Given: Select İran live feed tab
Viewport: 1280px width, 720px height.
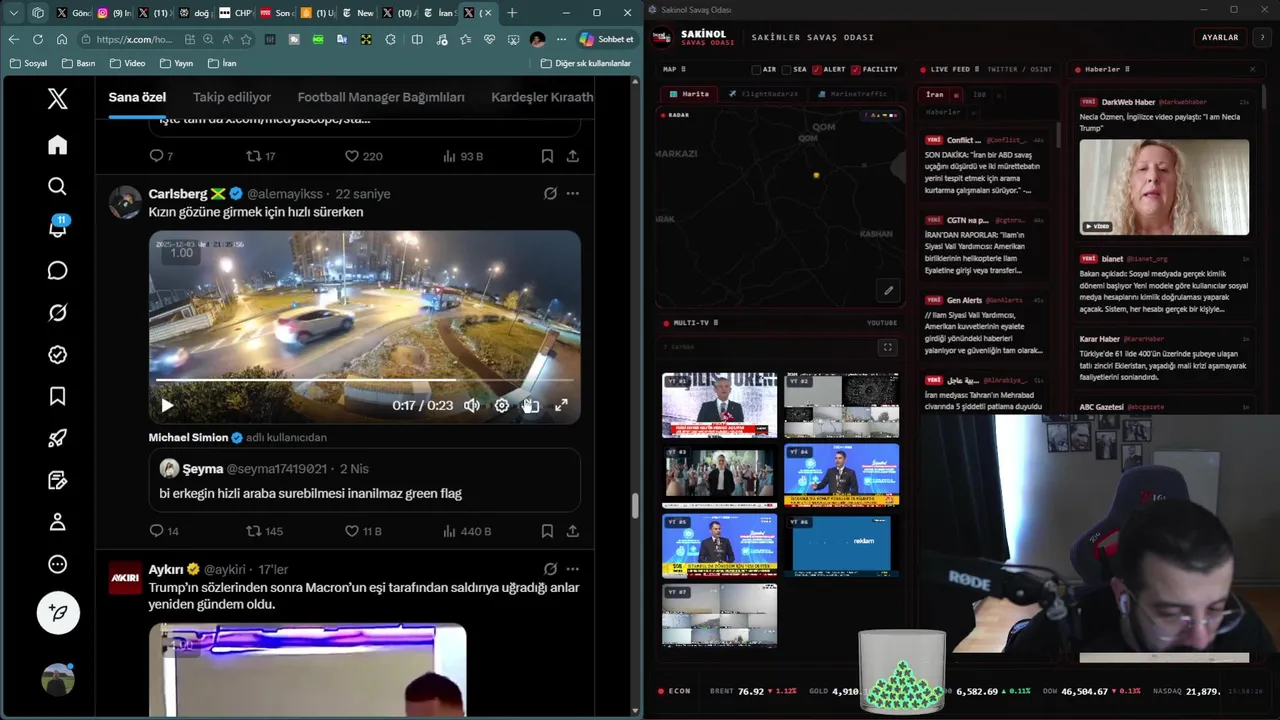Looking at the screenshot, I should click(x=935, y=95).
